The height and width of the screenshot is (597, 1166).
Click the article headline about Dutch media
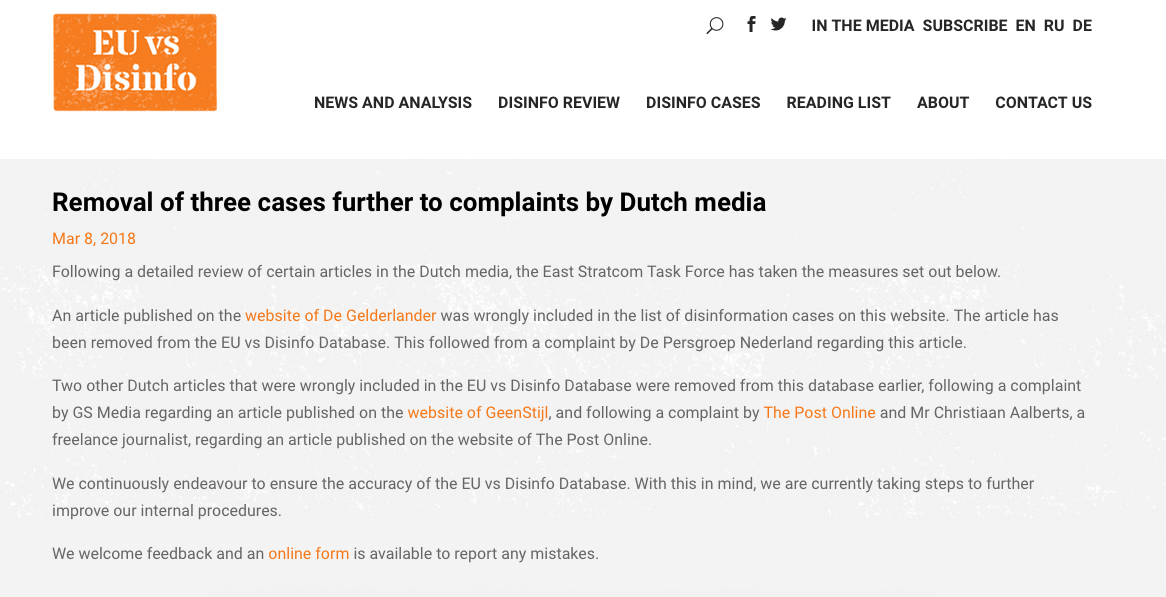pos(409,203)
